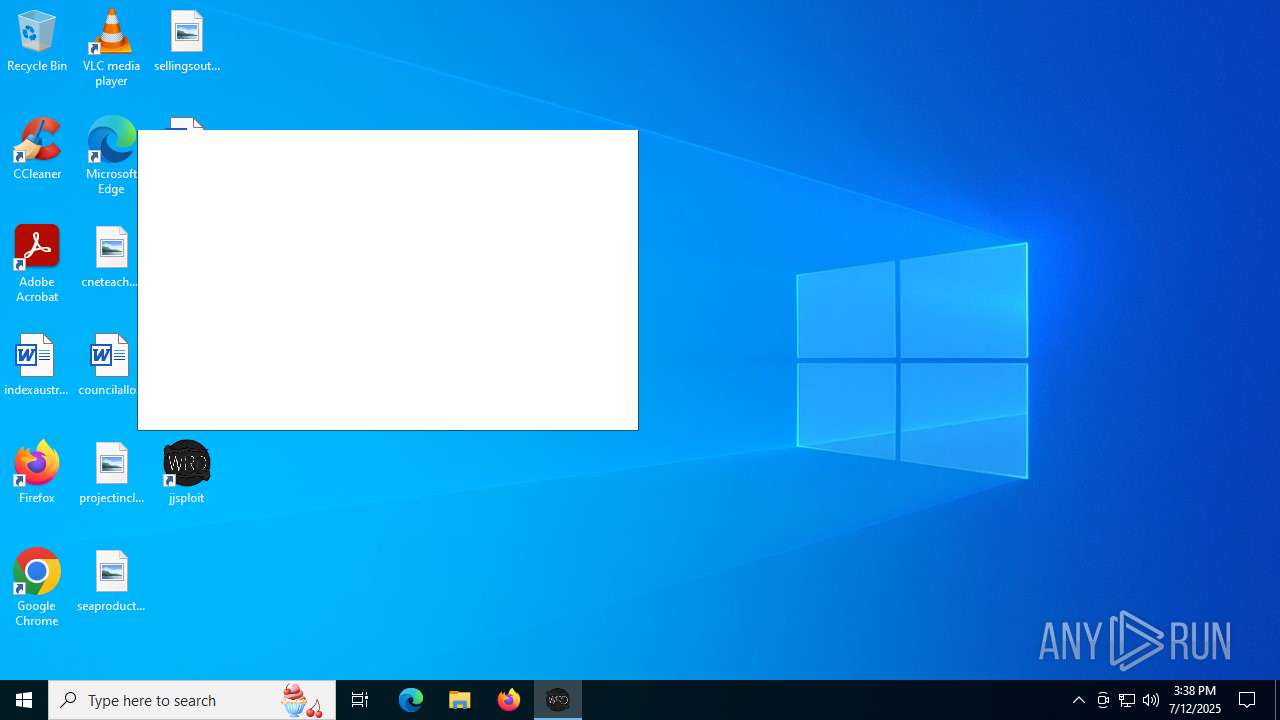Click the taskbar search box

(192, 700)
